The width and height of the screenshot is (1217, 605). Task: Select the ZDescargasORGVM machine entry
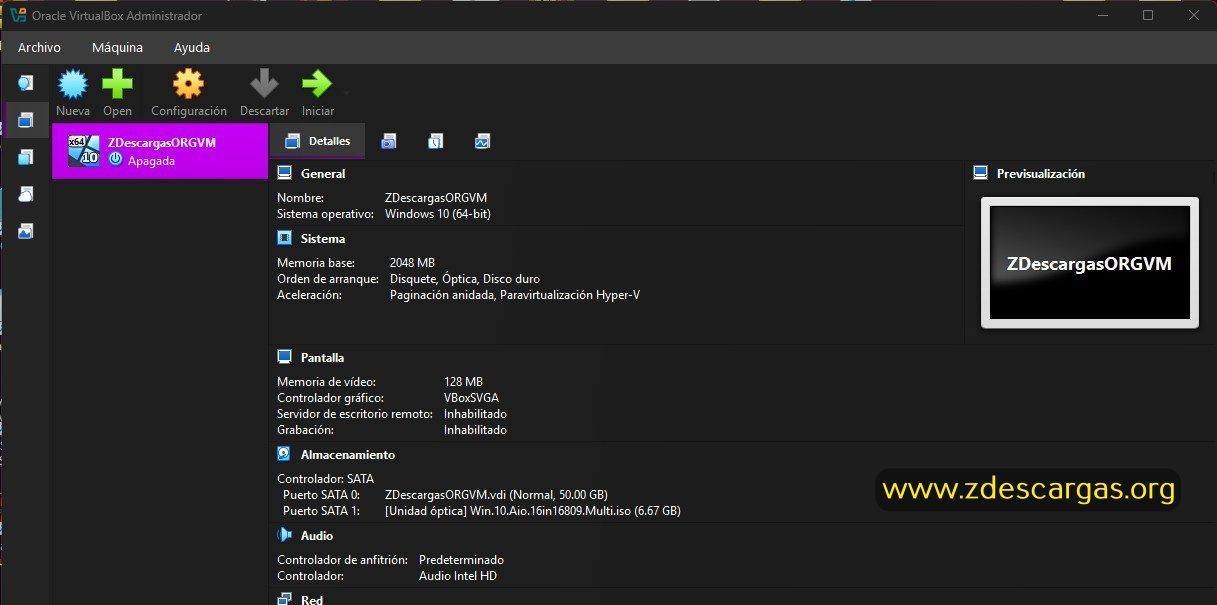pyautogui.click(x=160, y=151)
